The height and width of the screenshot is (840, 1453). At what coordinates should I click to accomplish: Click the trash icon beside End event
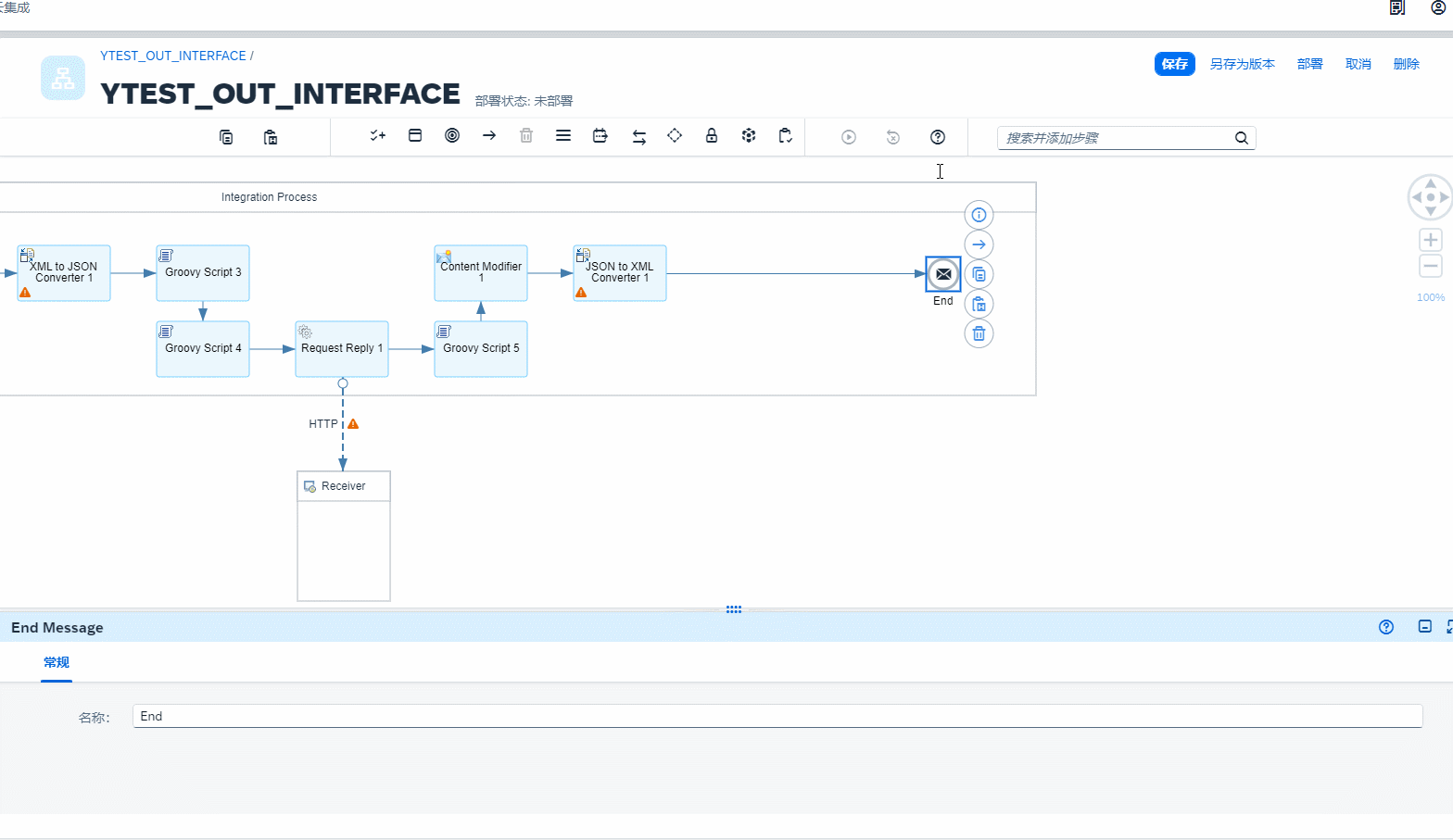[979, 333]
